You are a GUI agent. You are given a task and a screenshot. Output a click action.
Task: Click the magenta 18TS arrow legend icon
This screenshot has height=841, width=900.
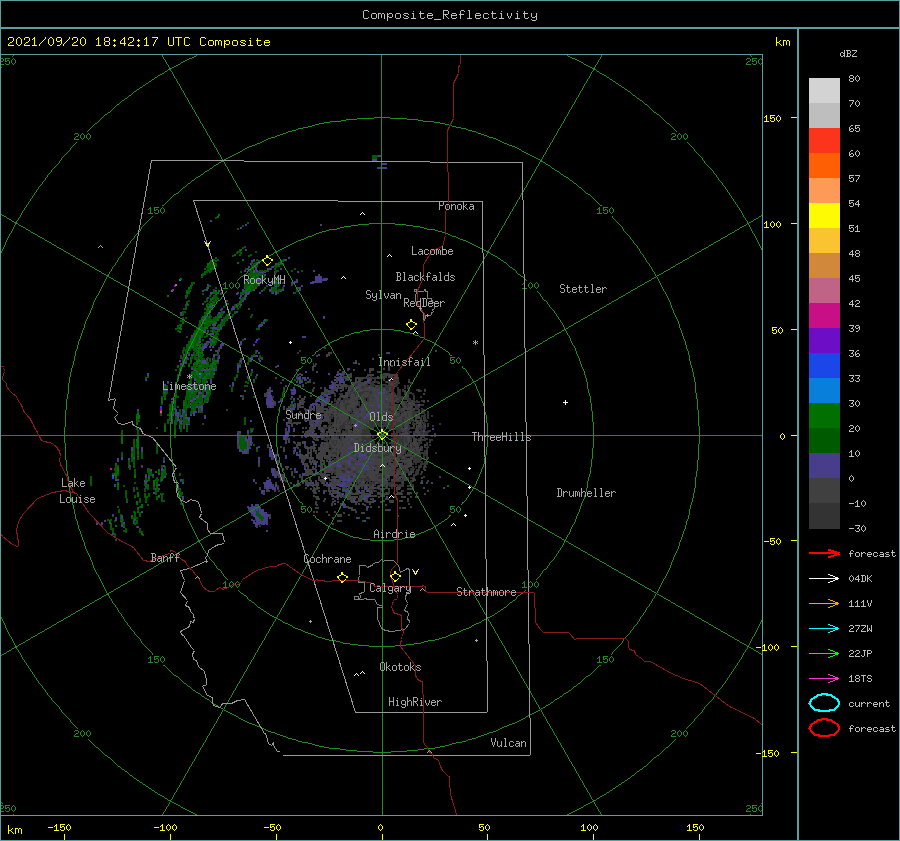[x=824, y=679]
